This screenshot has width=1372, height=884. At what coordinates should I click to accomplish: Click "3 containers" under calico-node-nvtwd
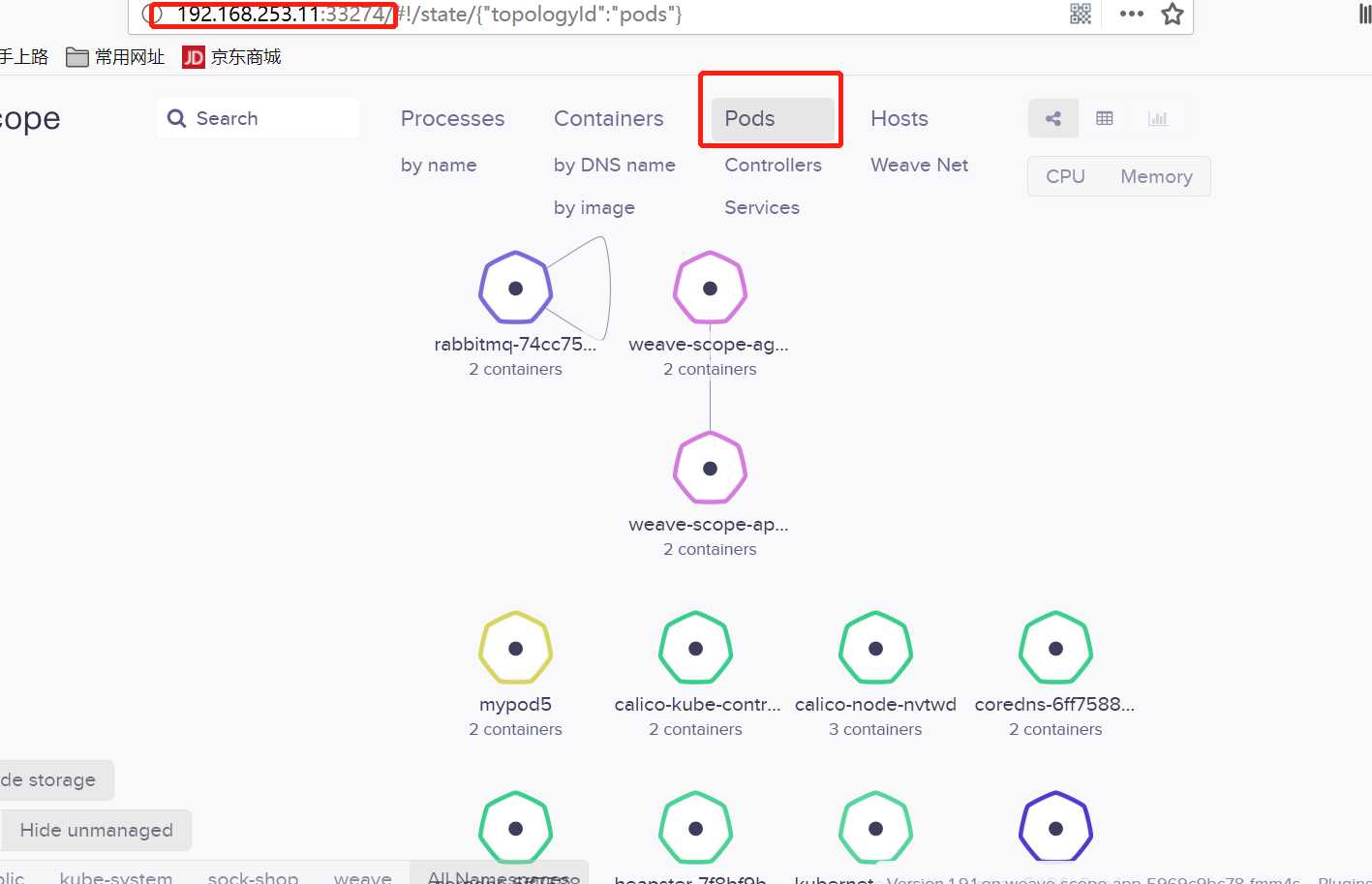(875, 729)
